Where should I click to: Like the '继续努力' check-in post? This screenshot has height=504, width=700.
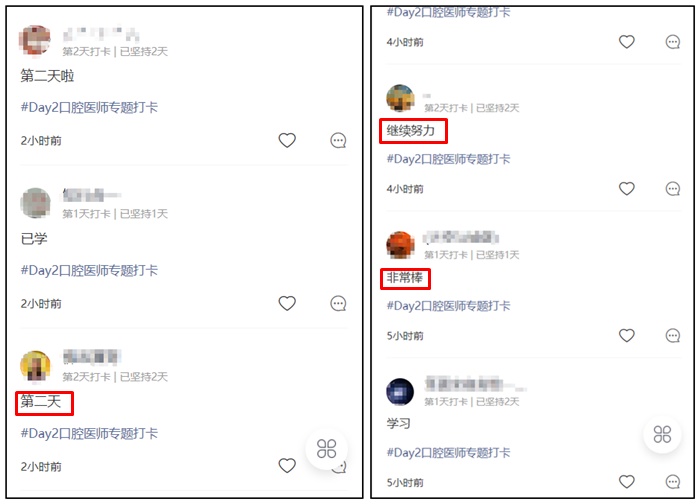click(627, 188)
